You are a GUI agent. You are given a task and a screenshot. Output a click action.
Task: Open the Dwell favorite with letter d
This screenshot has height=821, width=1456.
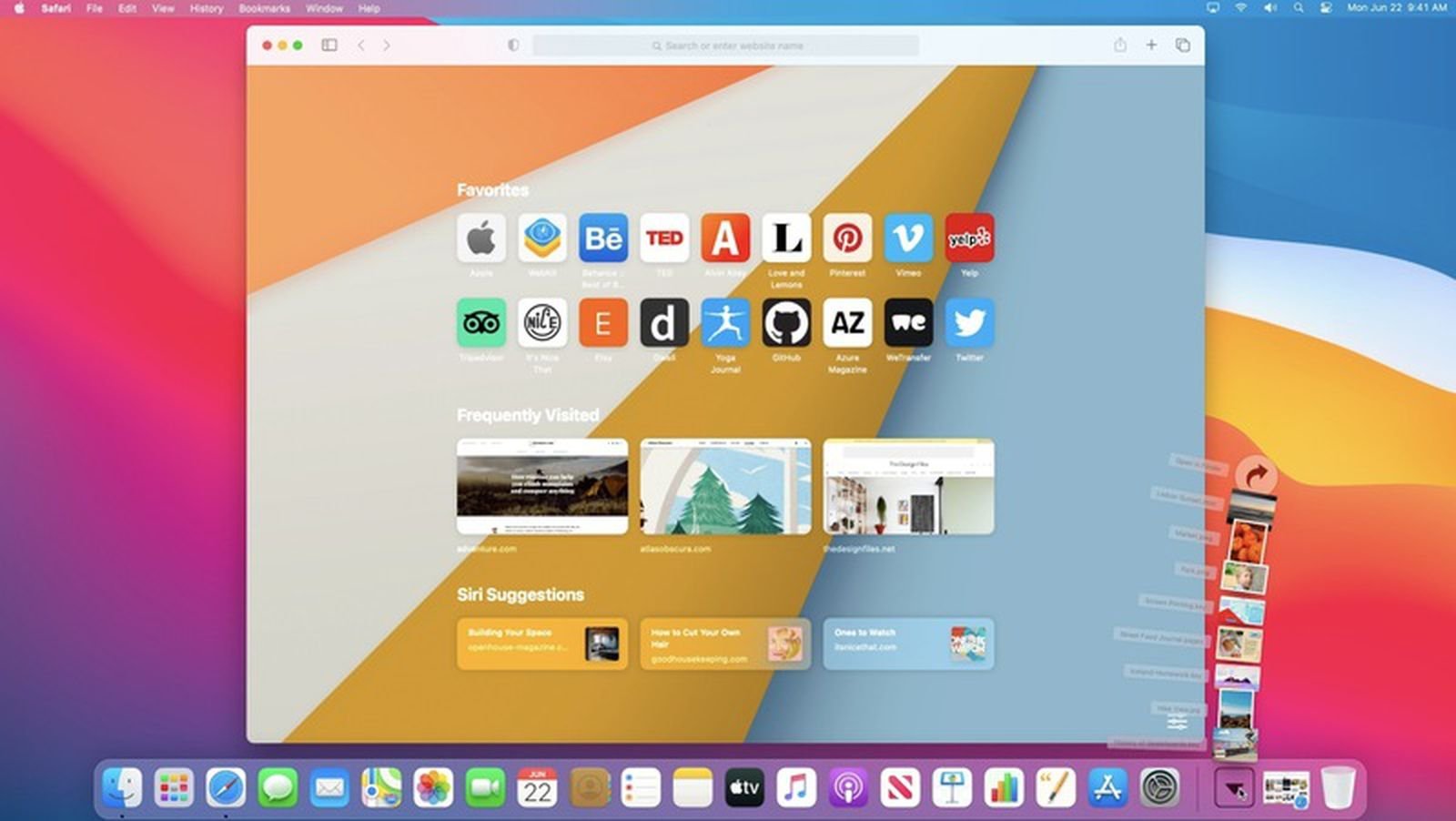(x=664, y=323)
